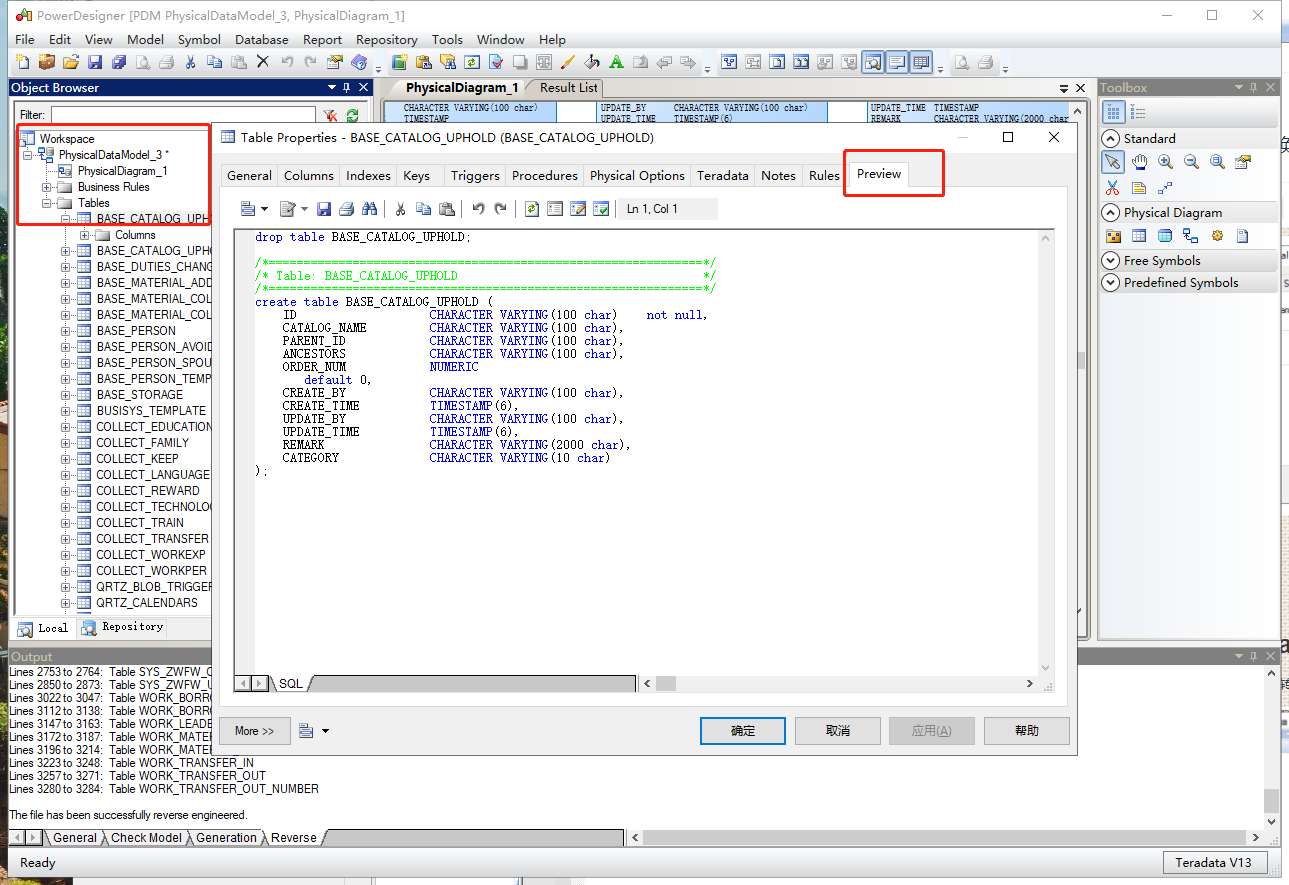Click the More button in dialog

(254, 730)
